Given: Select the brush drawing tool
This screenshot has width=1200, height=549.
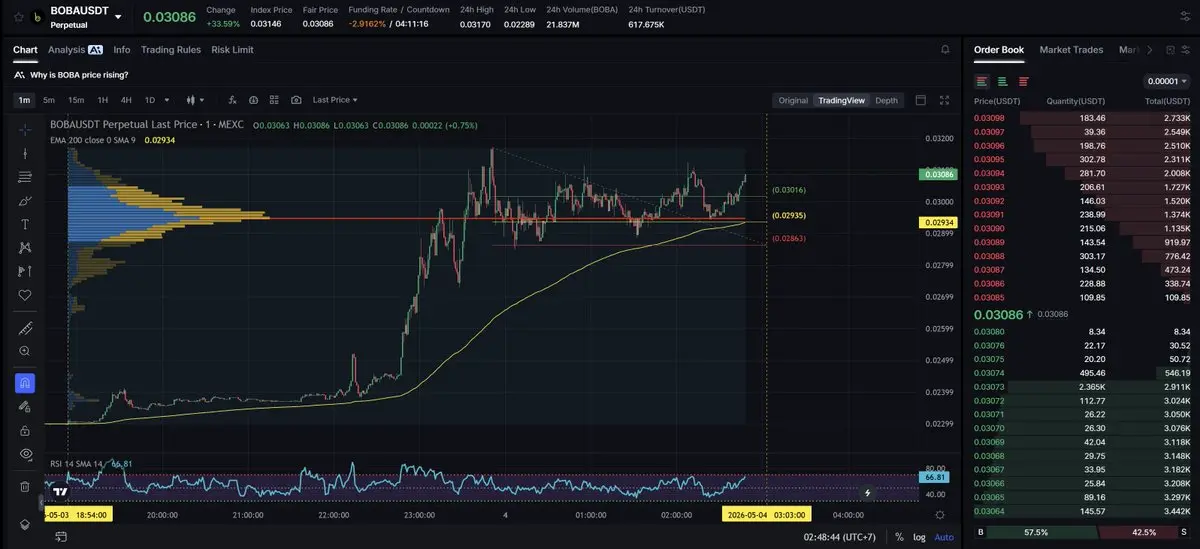Looking at the screenshot, I should point(26,200).
